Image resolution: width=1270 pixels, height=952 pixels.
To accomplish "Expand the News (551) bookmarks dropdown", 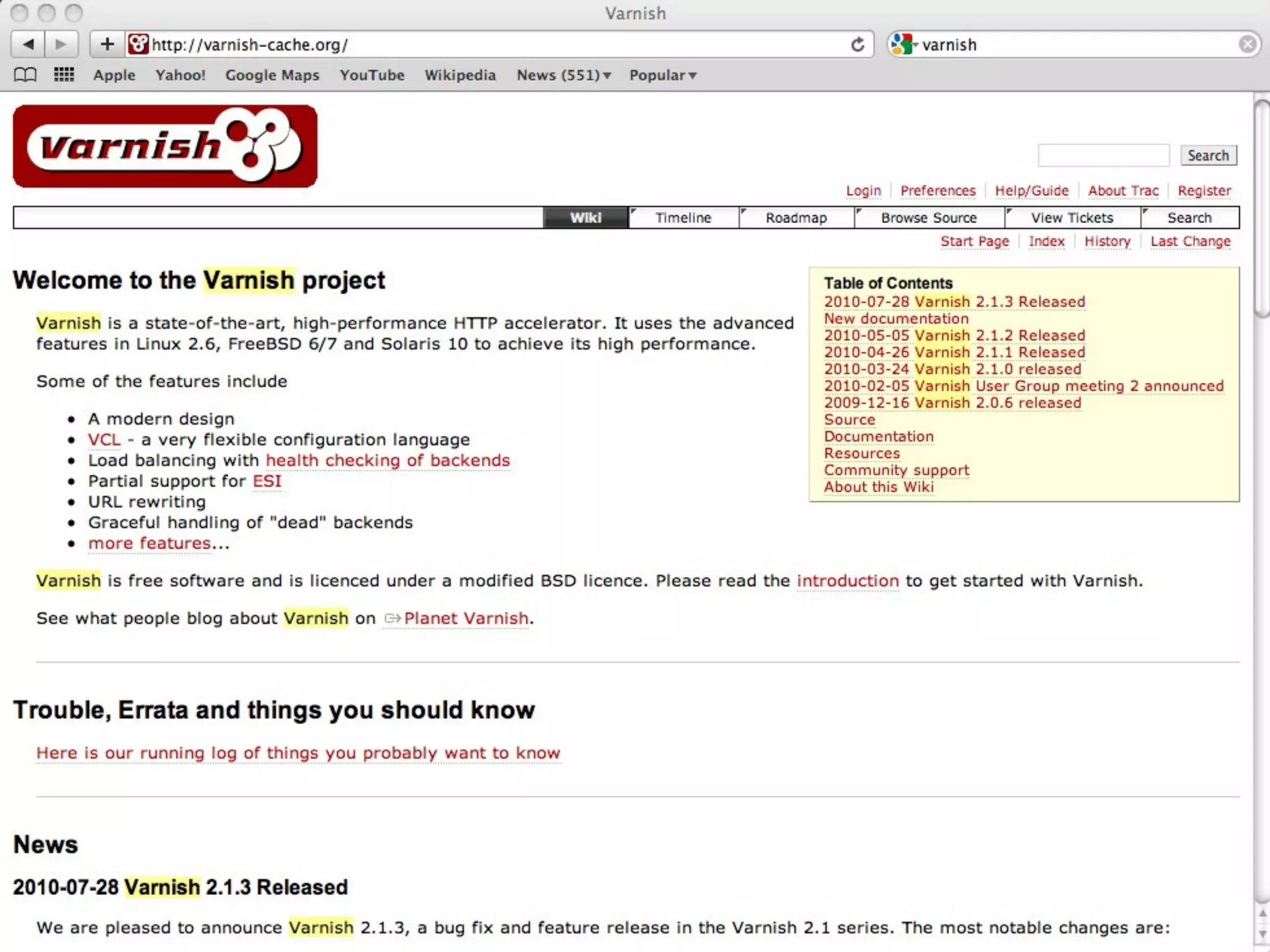I will pyautogui.click(x=564, y=75).
